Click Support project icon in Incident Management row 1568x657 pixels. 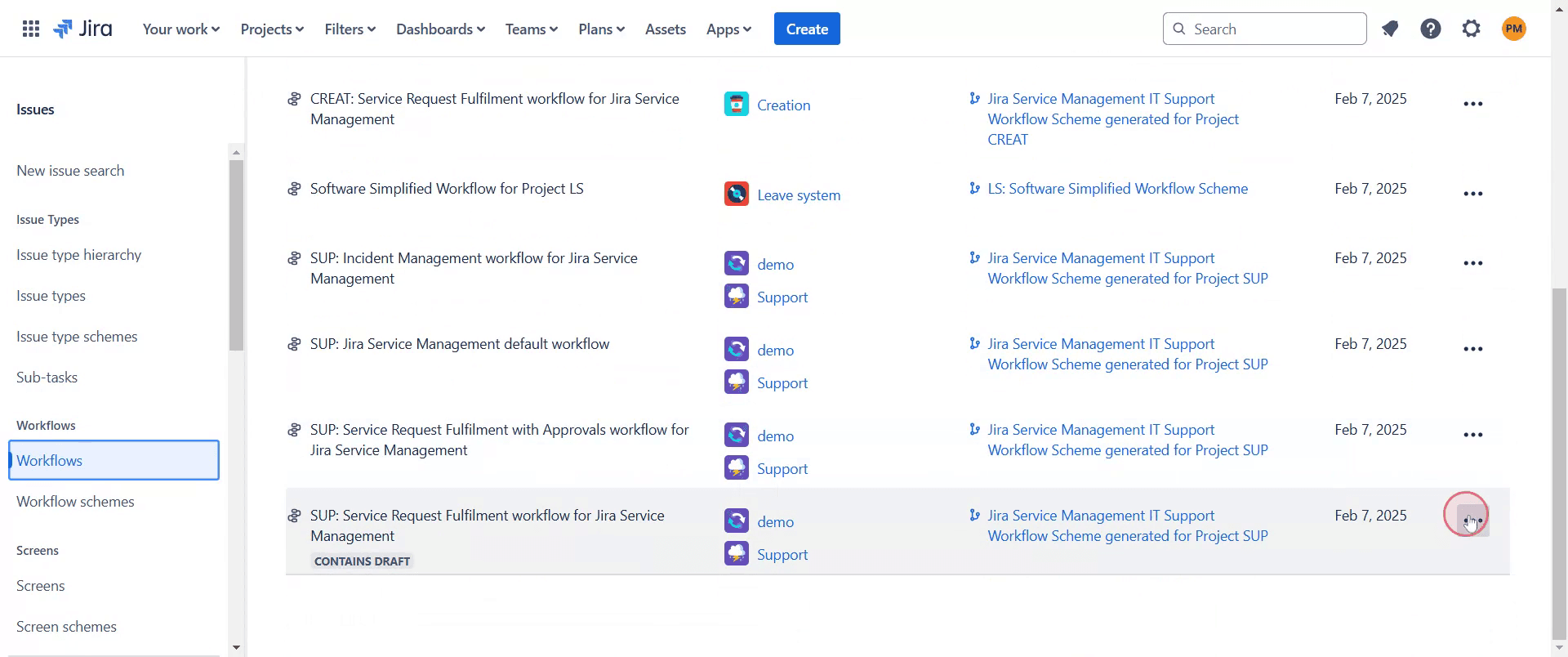click(x=737, y=296)
